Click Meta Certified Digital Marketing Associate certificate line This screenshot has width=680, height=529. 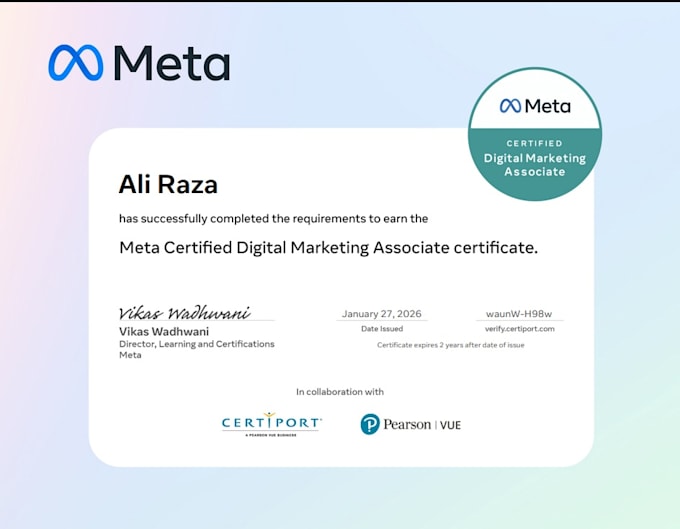coord(328,248)
